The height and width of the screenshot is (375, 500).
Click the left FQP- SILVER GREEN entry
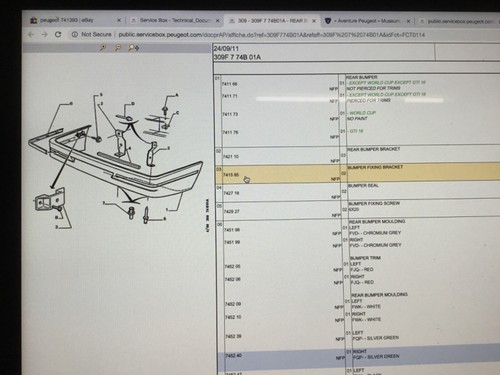(x=376, y=338)
